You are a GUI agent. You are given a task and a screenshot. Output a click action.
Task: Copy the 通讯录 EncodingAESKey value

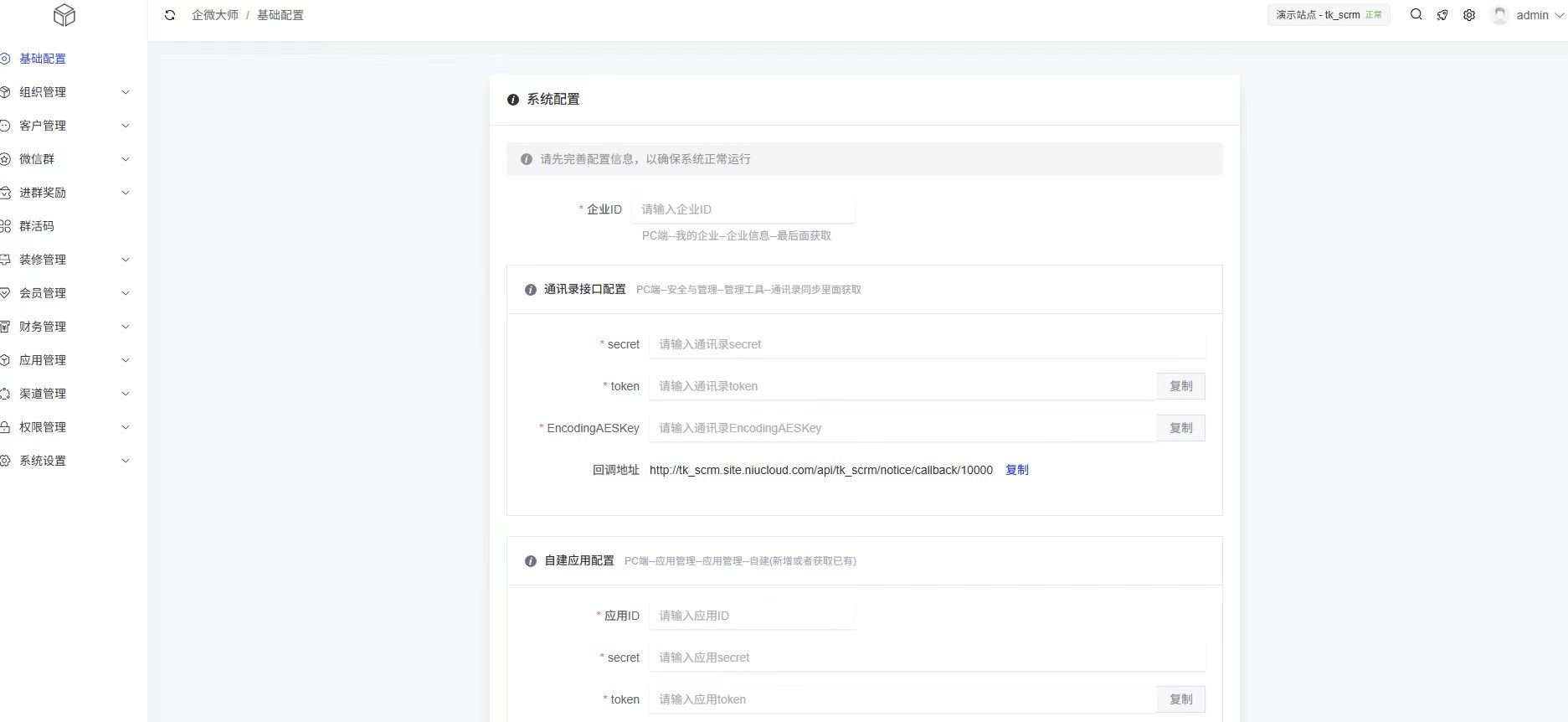(x=1180, y=428)
